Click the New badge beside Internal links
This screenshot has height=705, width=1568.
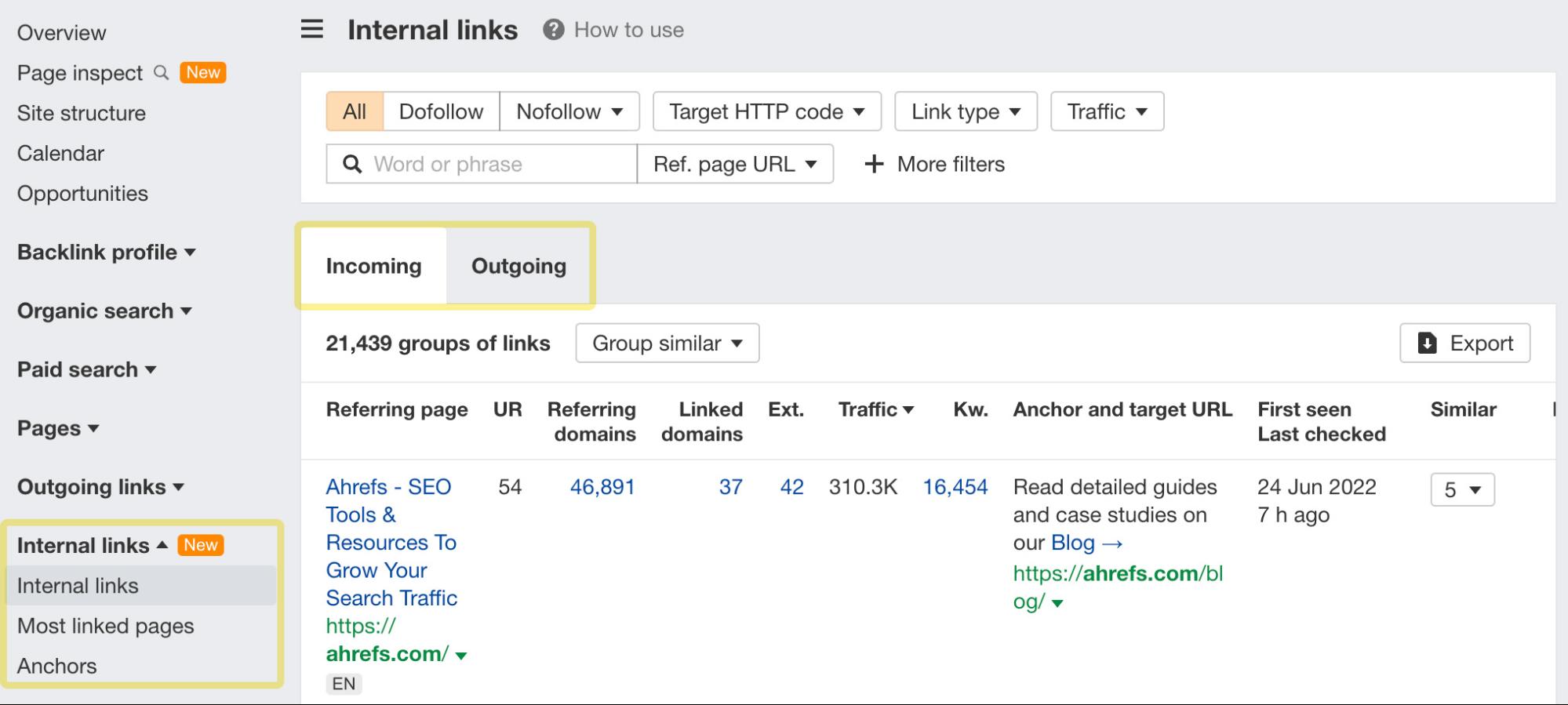(x=201, y=545)
